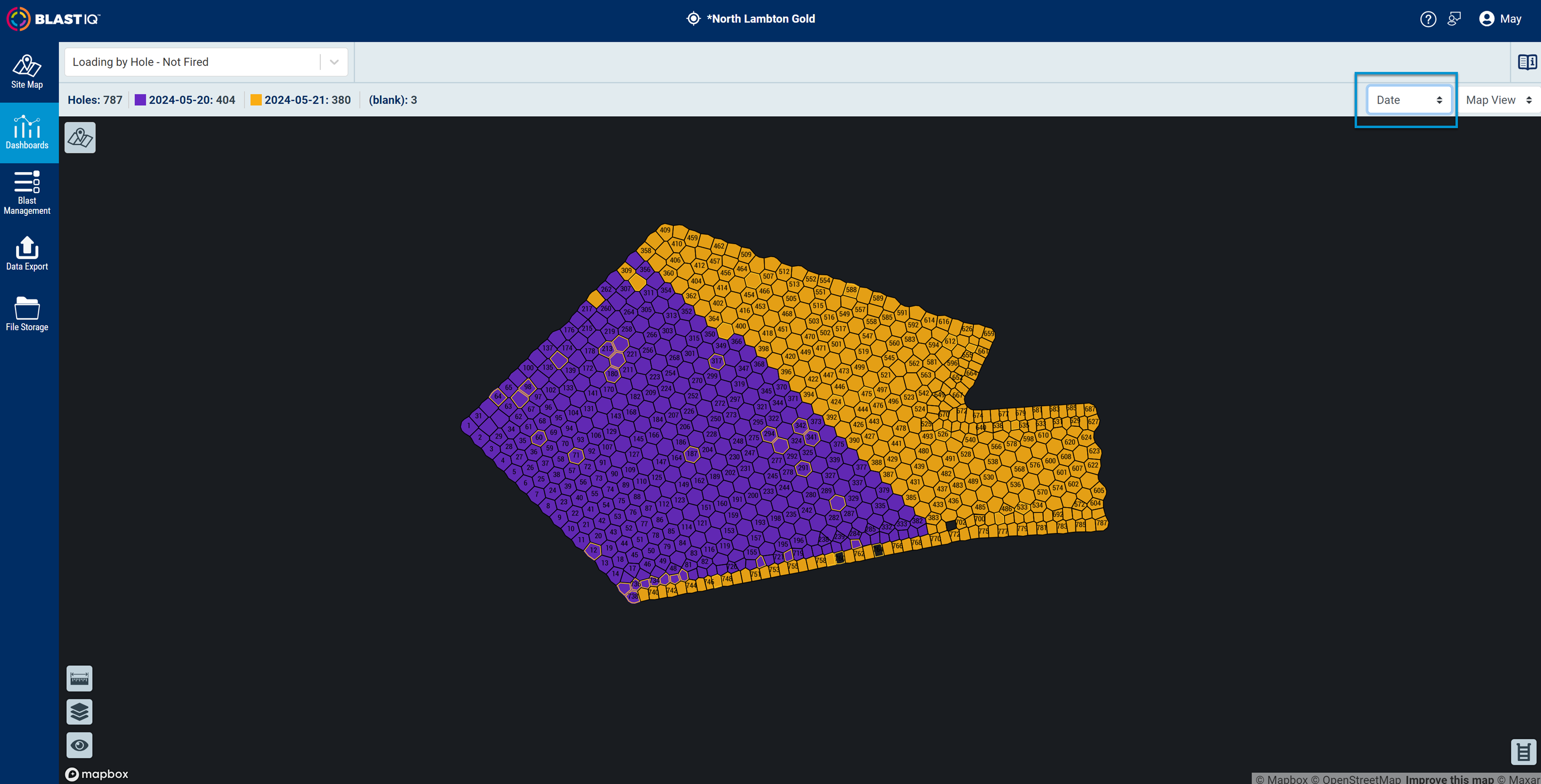Open the Dashboards sidebar section
The image size is (1541, 784).
28,132
